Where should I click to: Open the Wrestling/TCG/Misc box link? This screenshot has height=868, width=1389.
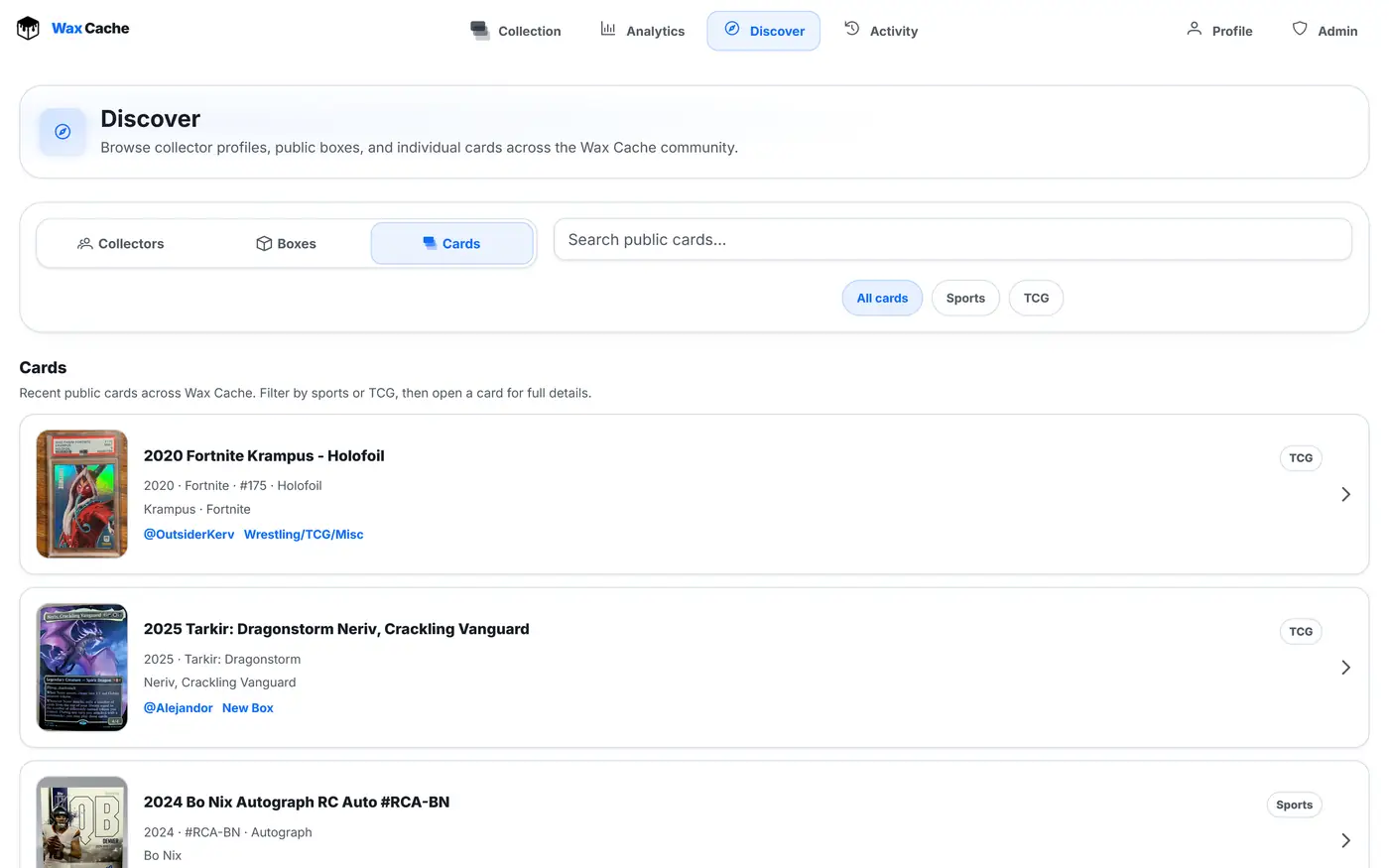[x=304, y=535]
